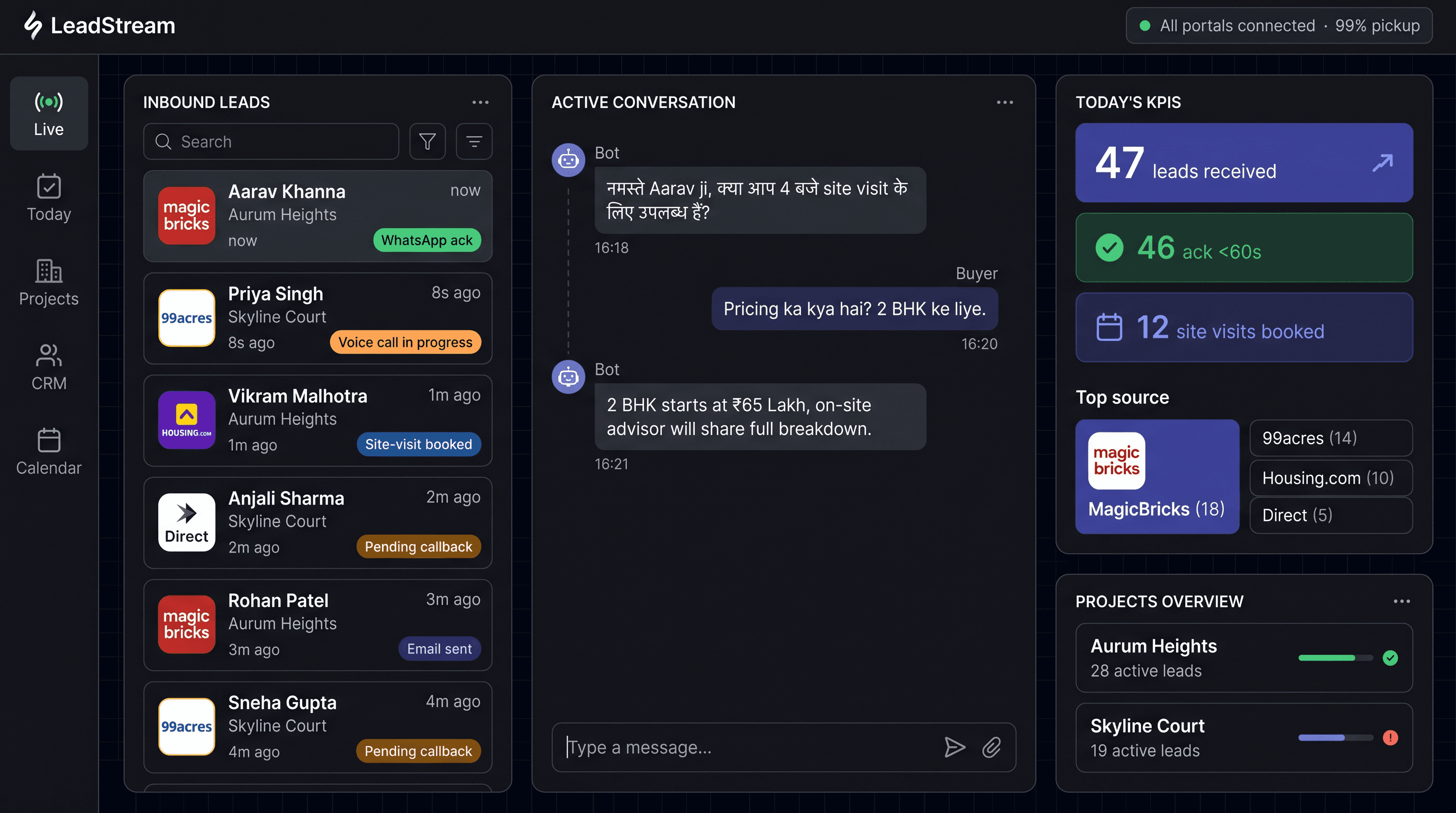The width and height of the screenshot is (1456, 813).
Task: Click the Aurum Heights progress bar
Action: point(1335,658)
